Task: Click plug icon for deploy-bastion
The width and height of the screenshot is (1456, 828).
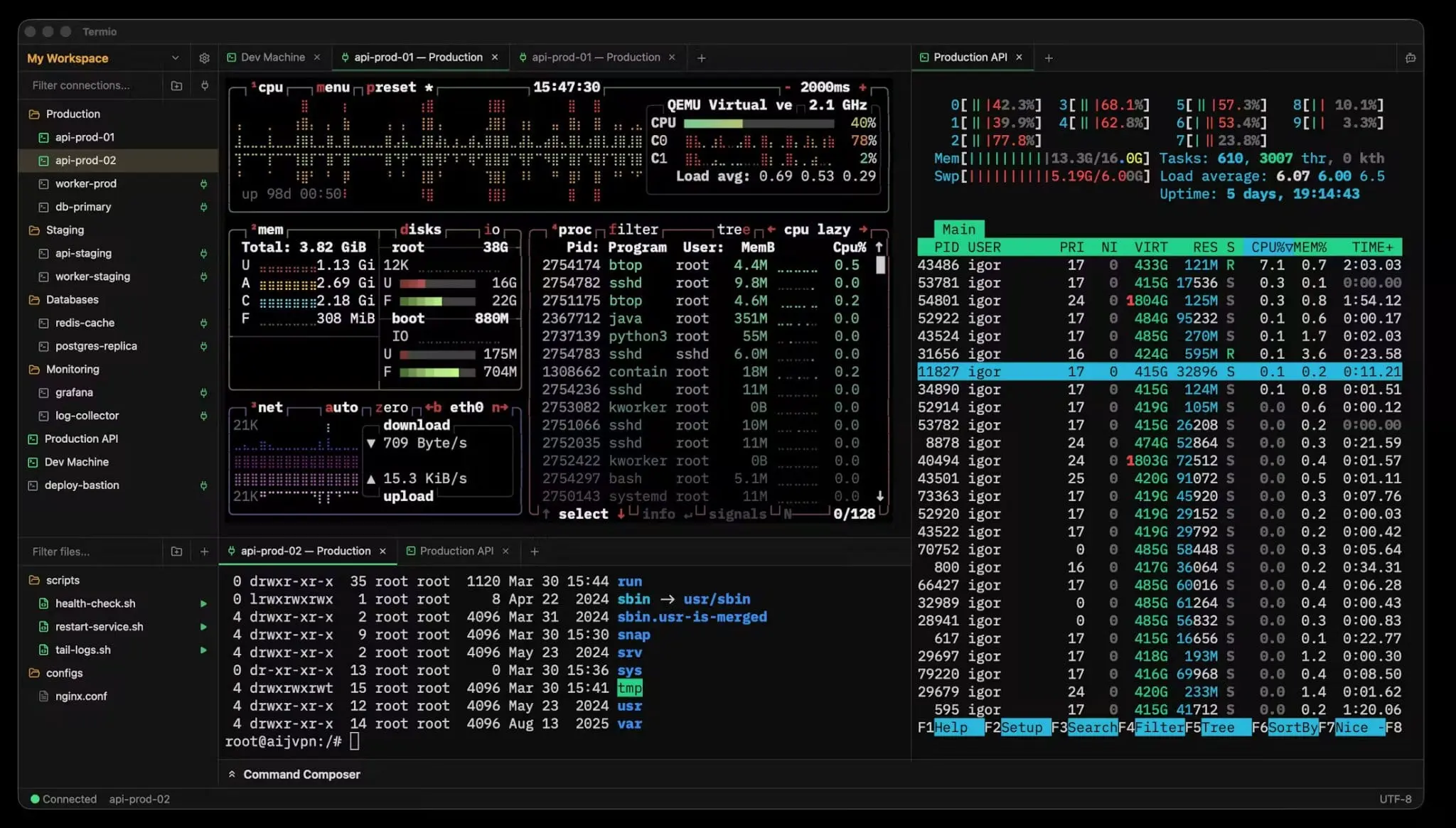Action: point(203,485)
